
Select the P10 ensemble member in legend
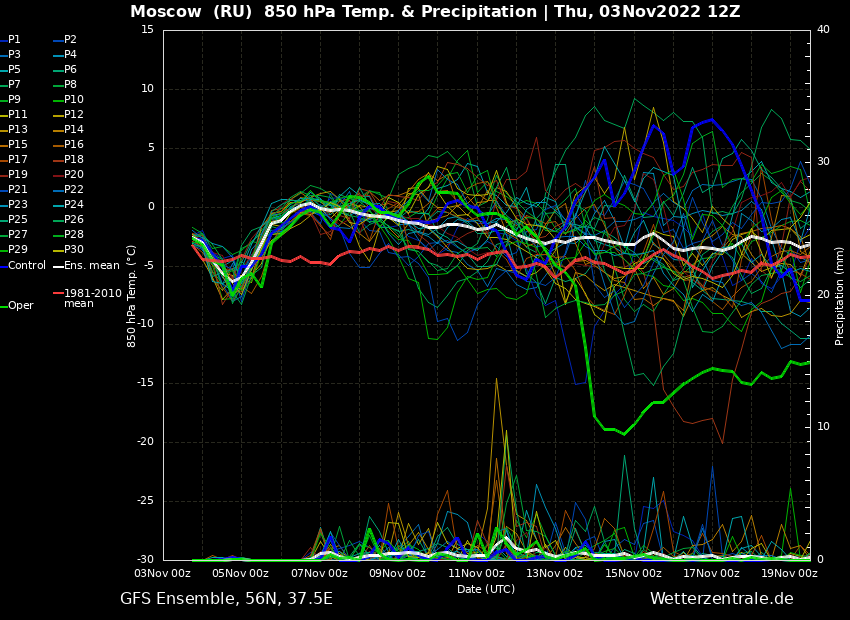(x=73, y=100)
